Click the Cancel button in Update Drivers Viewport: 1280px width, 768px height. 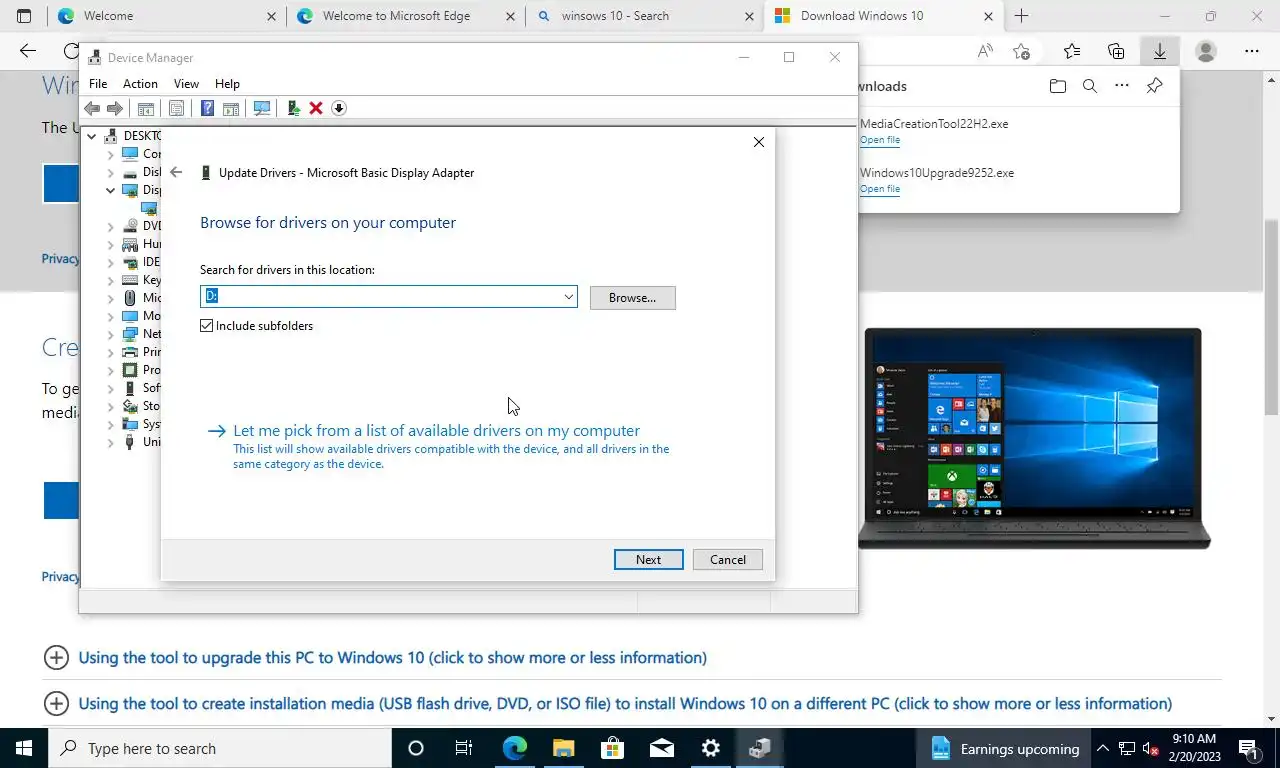[x=728, y=560]
